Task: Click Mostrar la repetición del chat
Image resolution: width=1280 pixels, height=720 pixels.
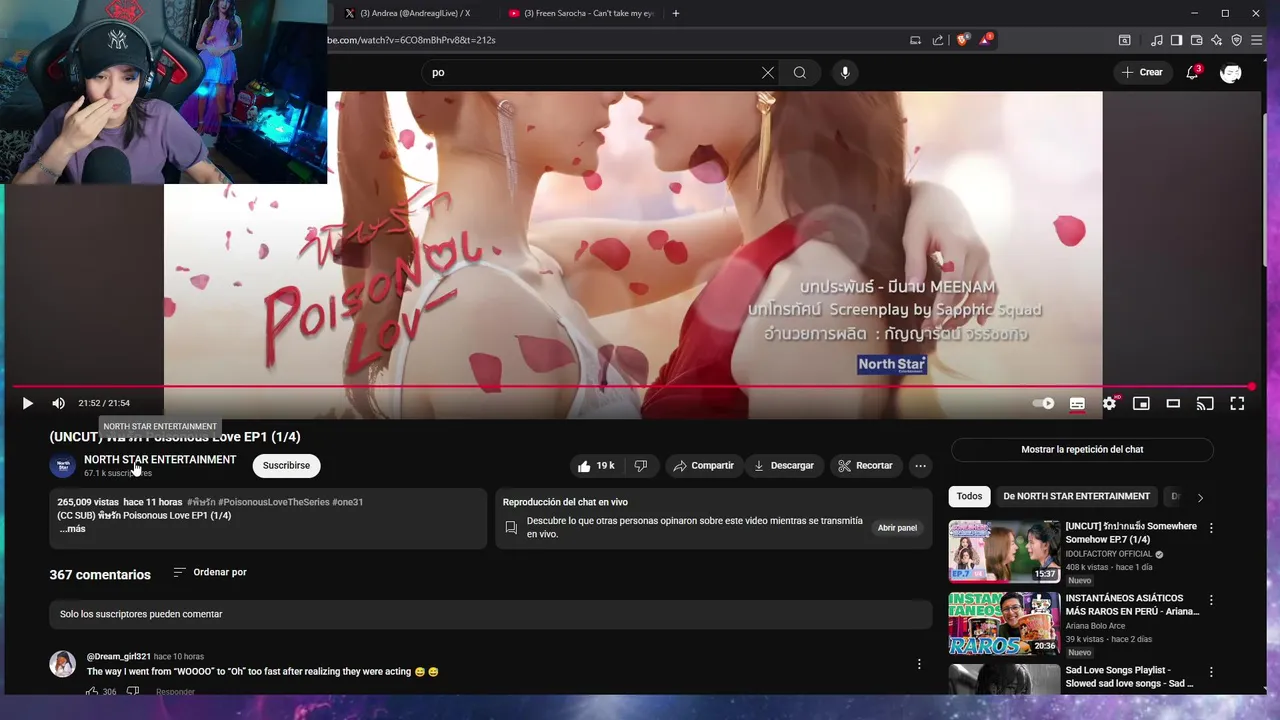Action: click(1082, 450)
